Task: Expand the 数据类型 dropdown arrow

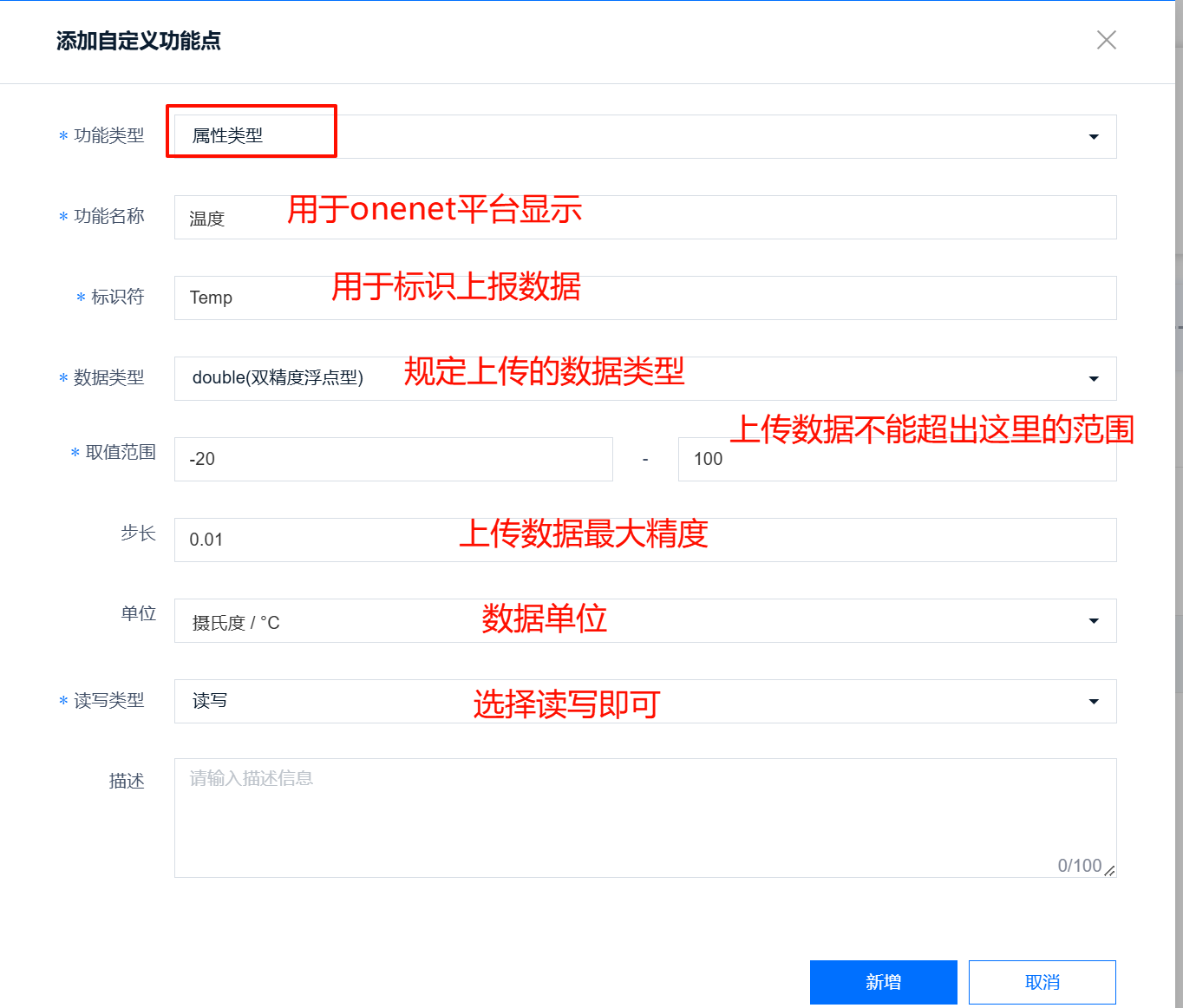Action: 1094,379
